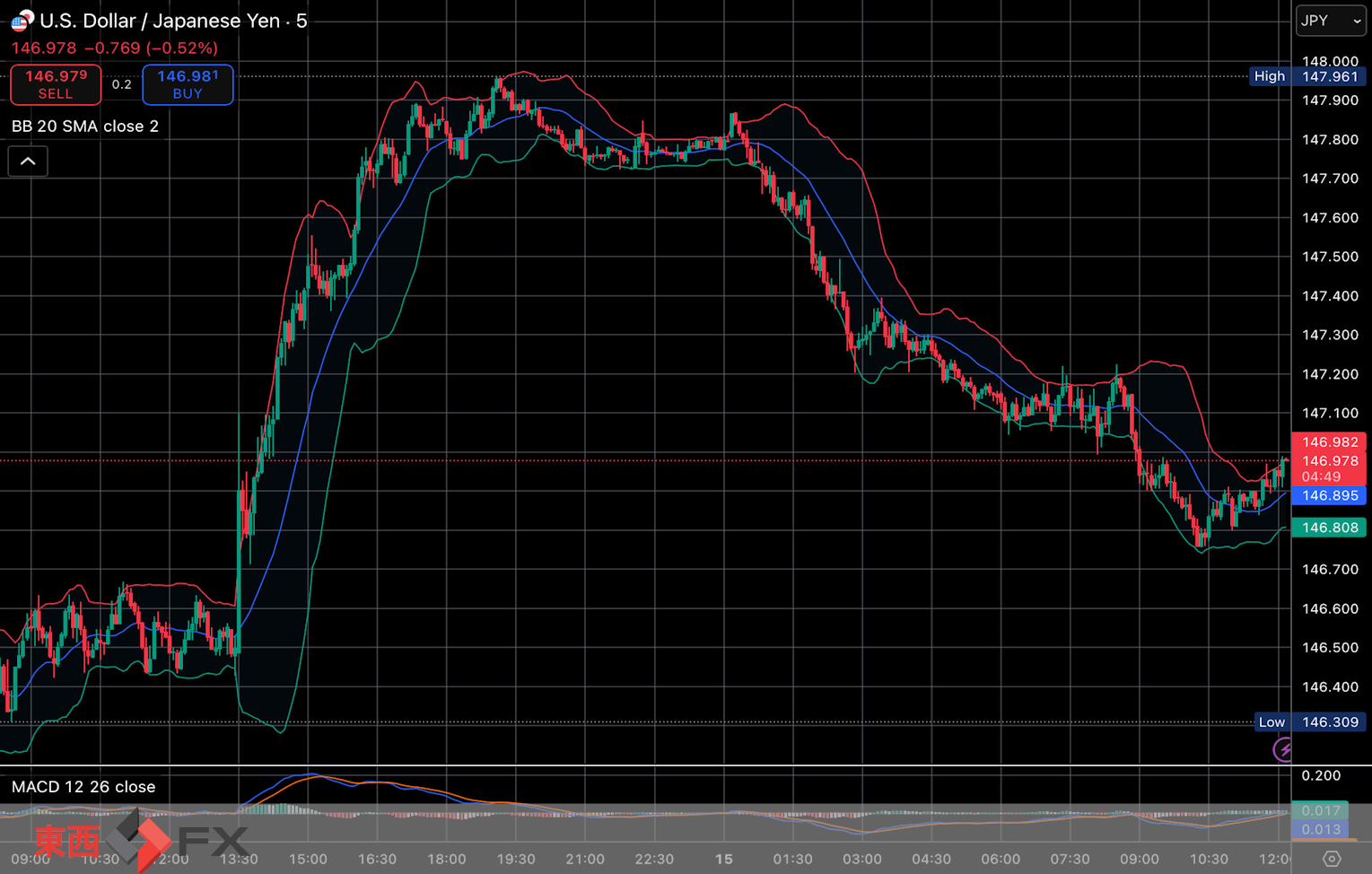Screen dimensions: 1372x874
Task: Click the blue 146.895 basis price label
Action: pos(1329,495)
